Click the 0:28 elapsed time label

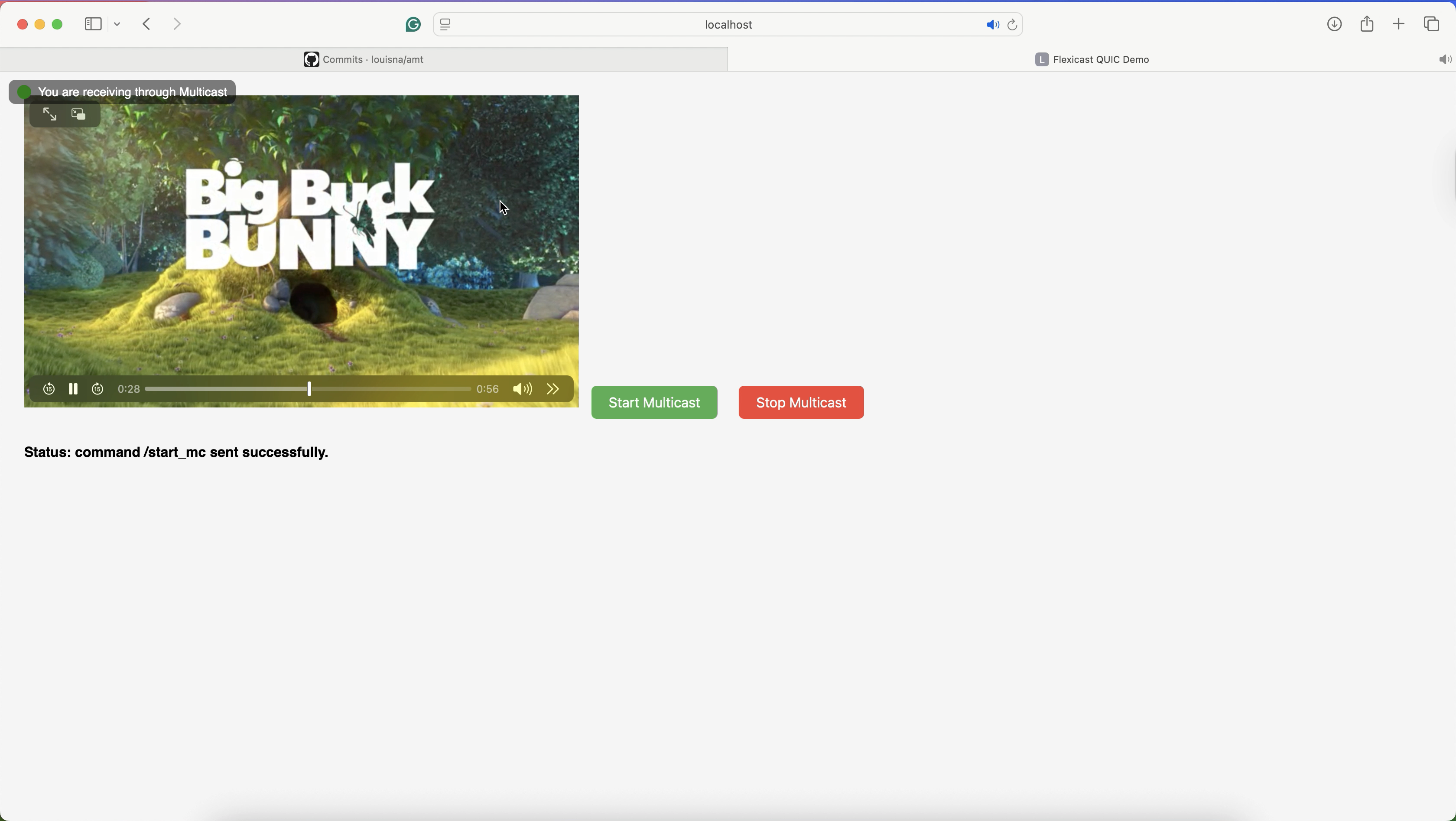click(129, 389)
